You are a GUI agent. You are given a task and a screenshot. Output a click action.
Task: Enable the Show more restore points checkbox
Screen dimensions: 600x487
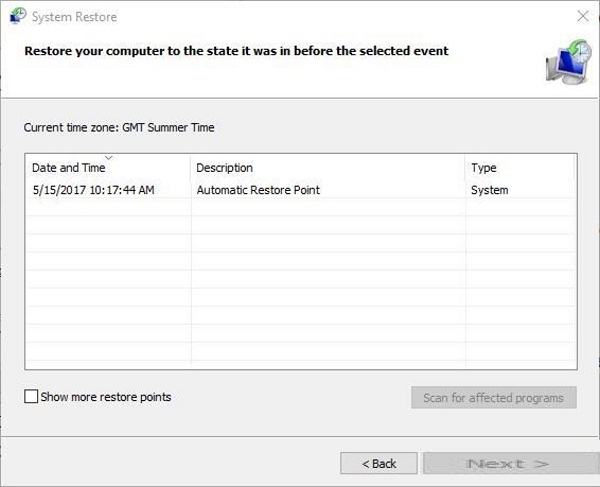tap(31, 397)
